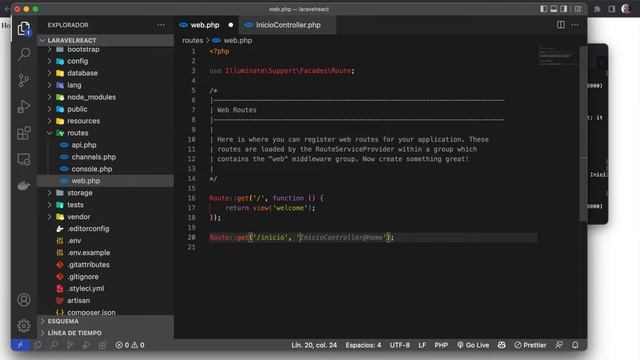Toggle secondary sidebar layout button
Image resolution: width=640 pixels, height=360 pixels.
click(x=564, y=9)
